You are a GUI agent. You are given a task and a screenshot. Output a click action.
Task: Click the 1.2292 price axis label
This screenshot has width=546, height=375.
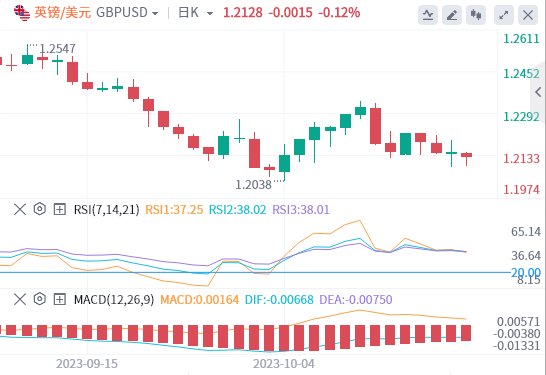(x=521, y=117)
